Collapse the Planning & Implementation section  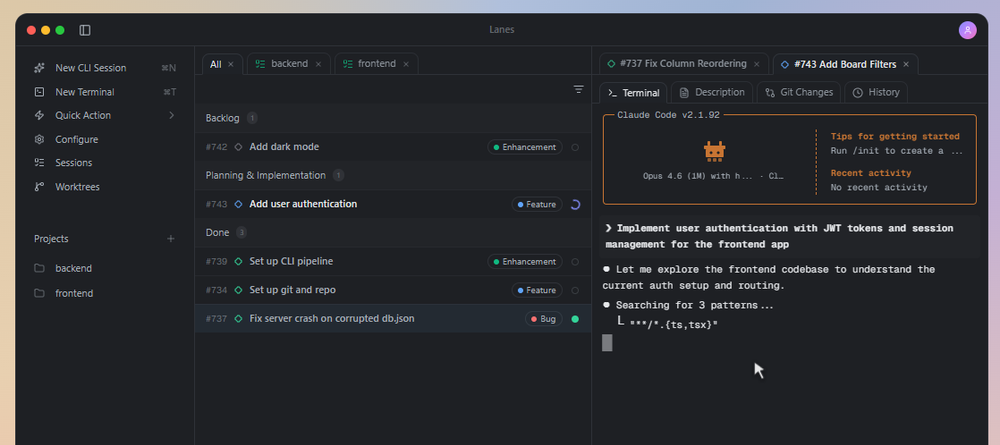393,175
